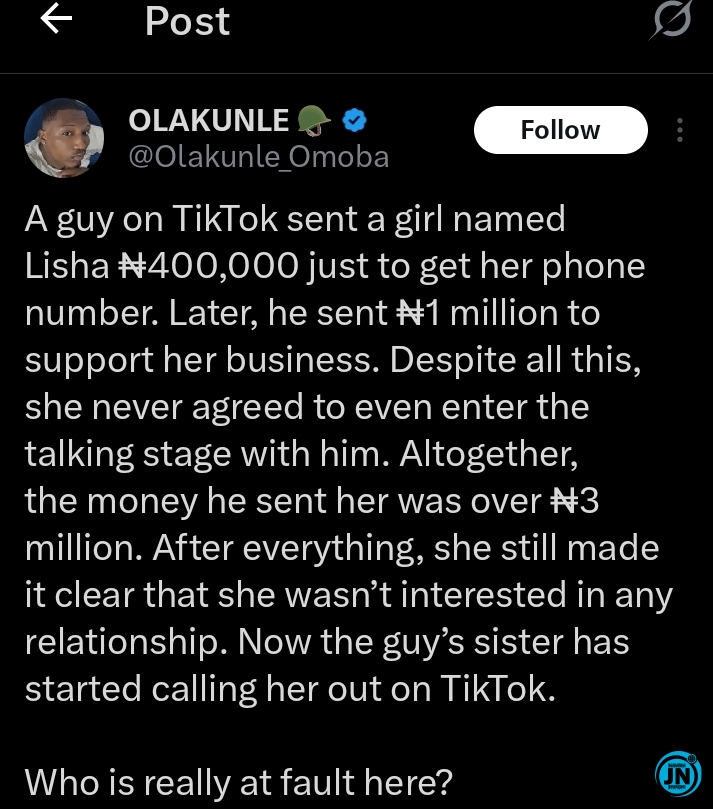
Task: Tap the Grok slashed-circle icon
Action: [669, 22]
